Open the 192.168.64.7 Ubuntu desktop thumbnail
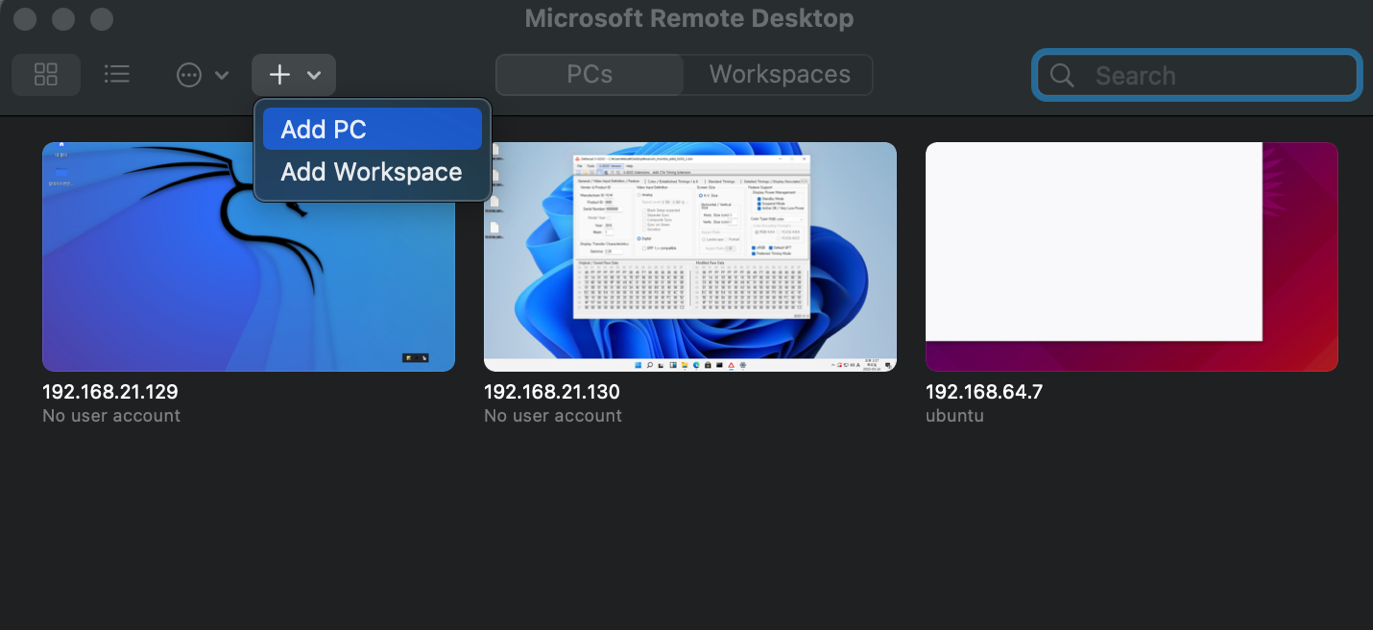Screen dimensions: 1373x630 click(x=1132, y=257)
